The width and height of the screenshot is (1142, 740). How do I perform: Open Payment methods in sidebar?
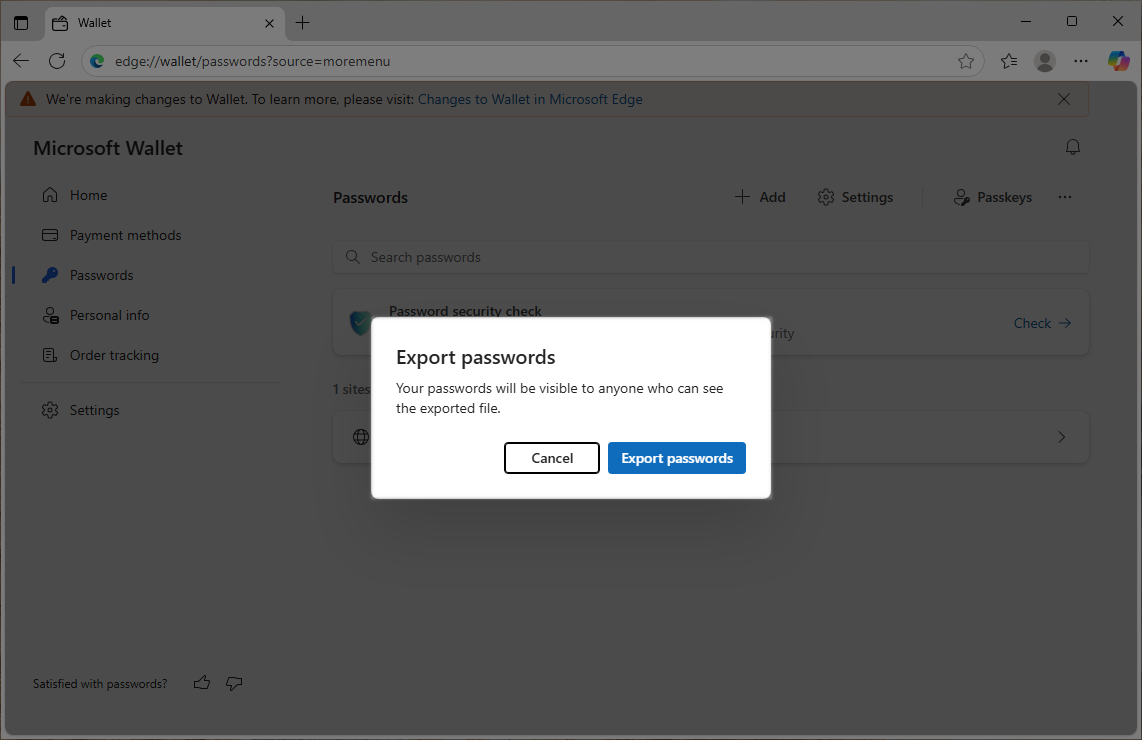pos(125,235)
